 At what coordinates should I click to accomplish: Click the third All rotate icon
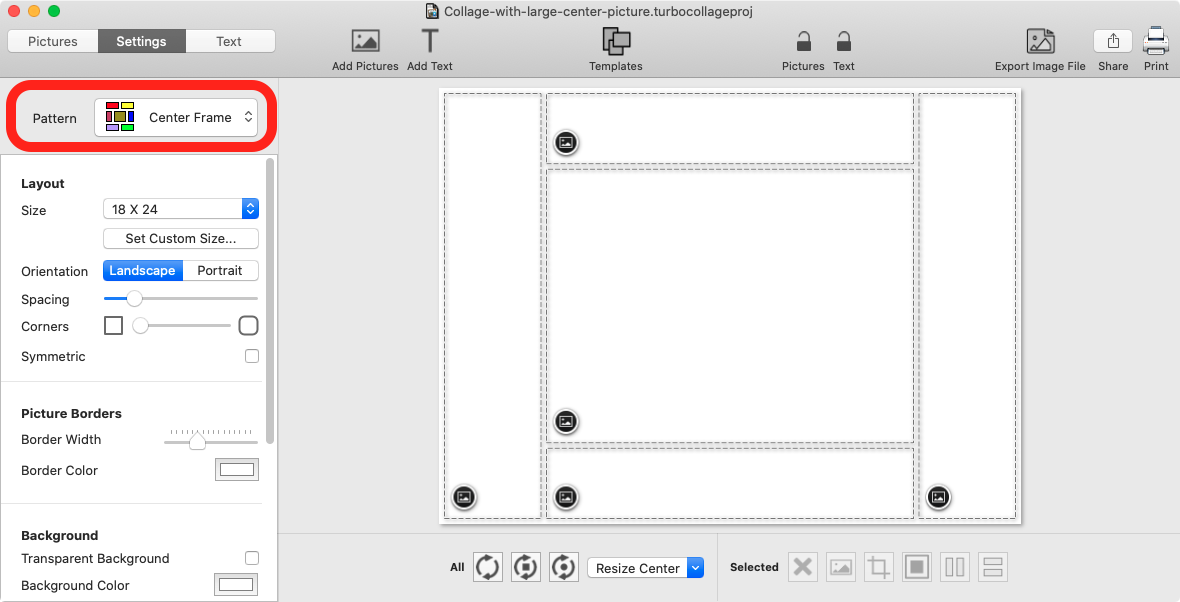point(563,567)
